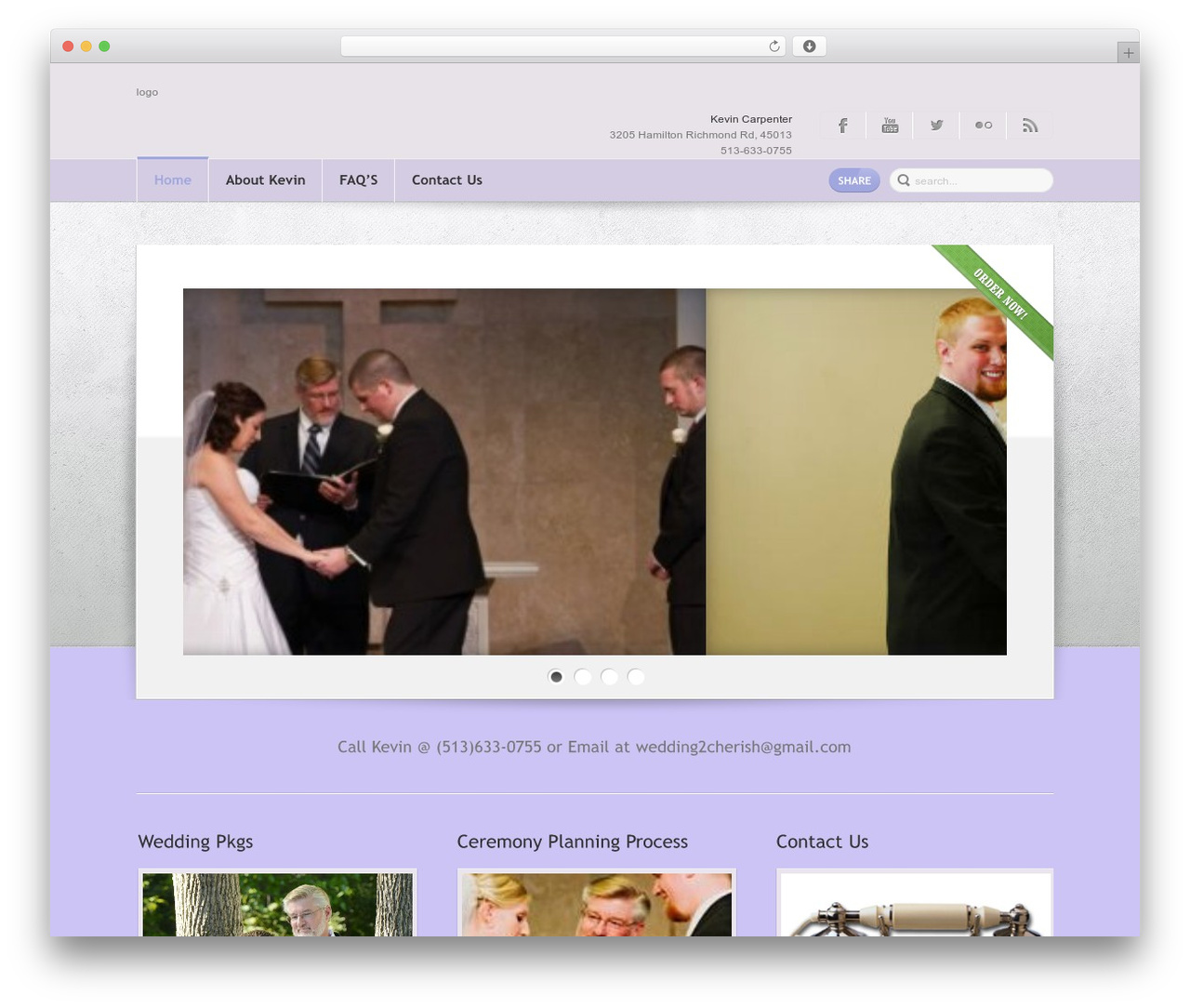This screenshot has height=1008, width=1190.
Task: Select the third slideshow dot
Action: tap(610, 677)
